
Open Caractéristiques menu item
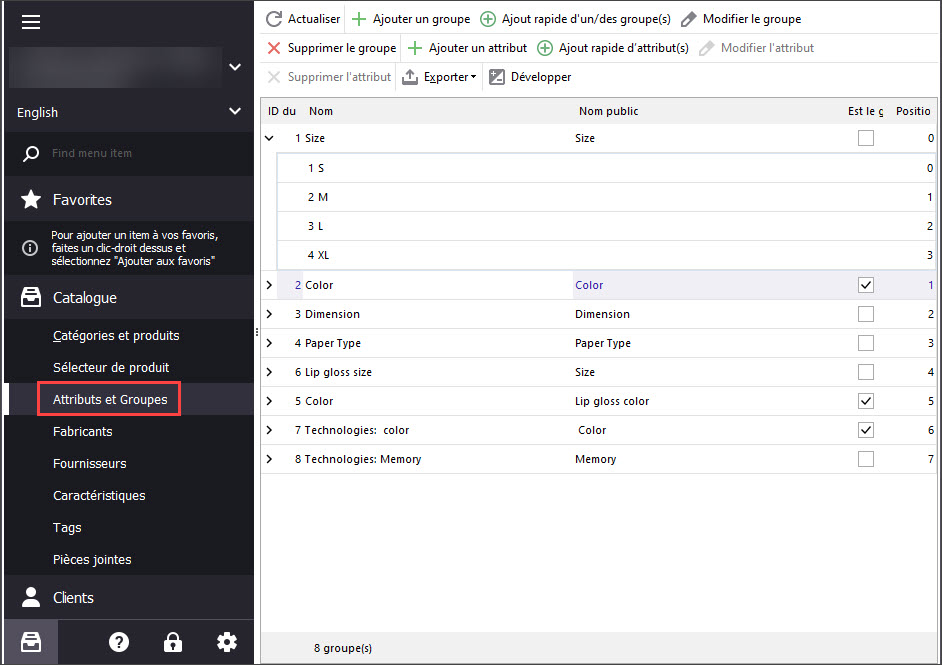tap(99, 496)
